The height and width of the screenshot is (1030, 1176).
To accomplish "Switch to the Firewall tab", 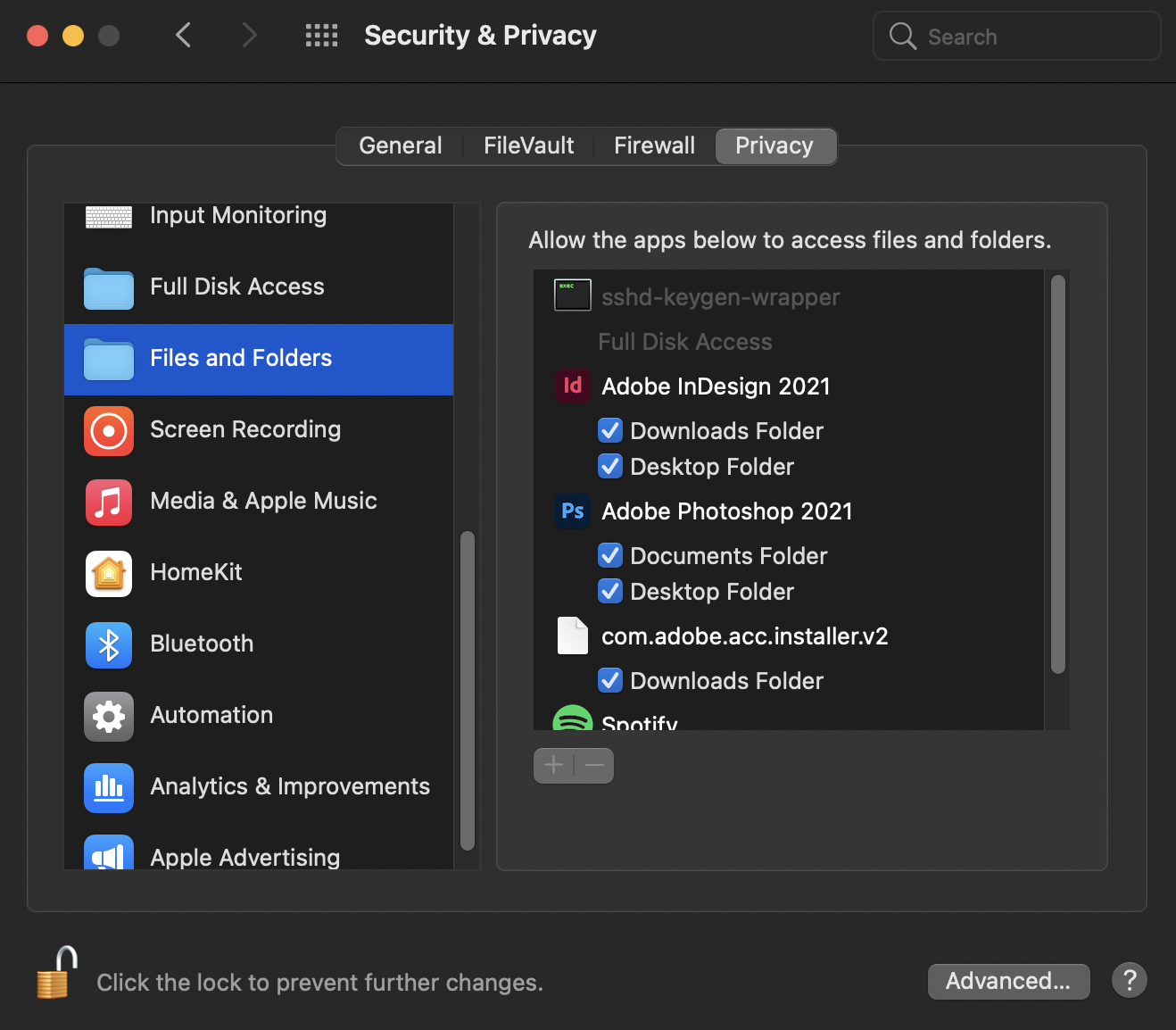I will click(x=655, y=145).
